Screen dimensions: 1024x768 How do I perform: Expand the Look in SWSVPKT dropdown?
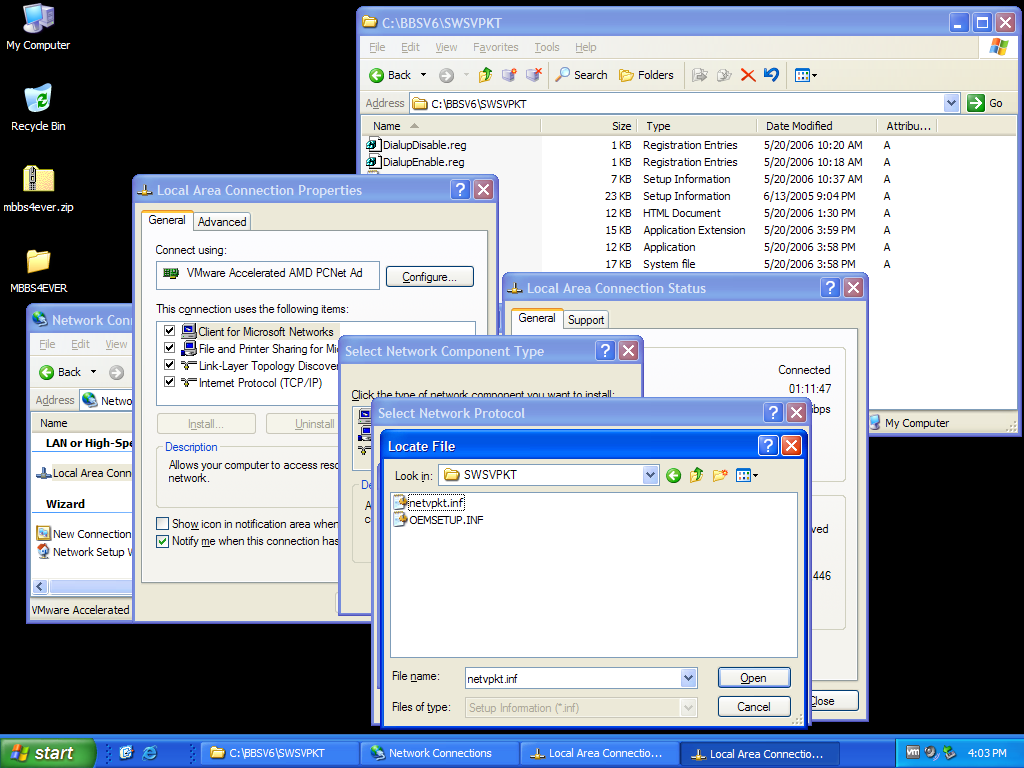[650, 475]
